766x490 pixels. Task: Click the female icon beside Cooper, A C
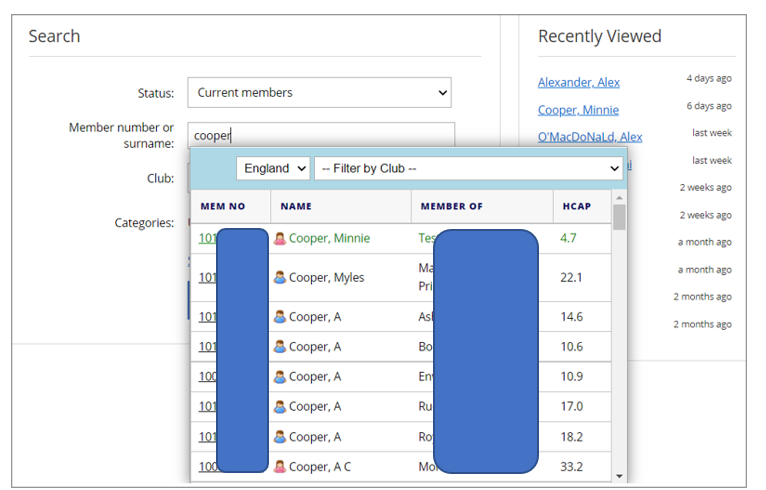[279, 467]
